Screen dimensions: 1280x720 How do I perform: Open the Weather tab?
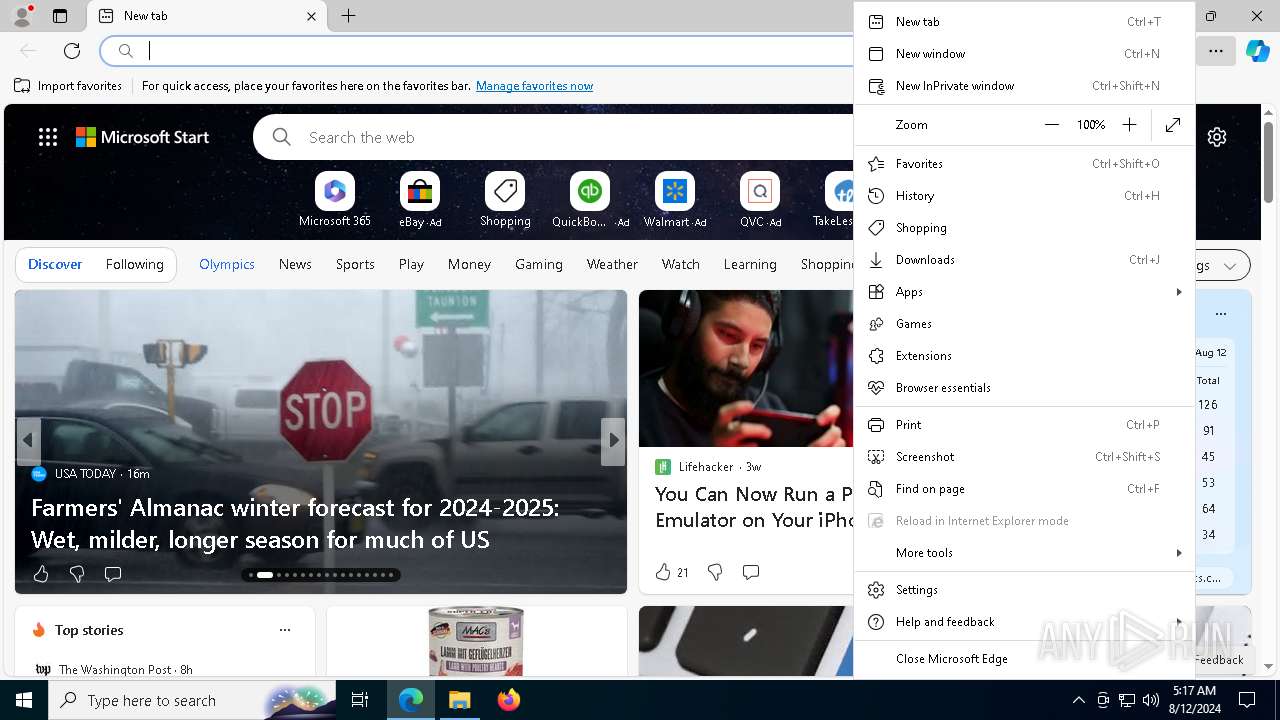612,264
